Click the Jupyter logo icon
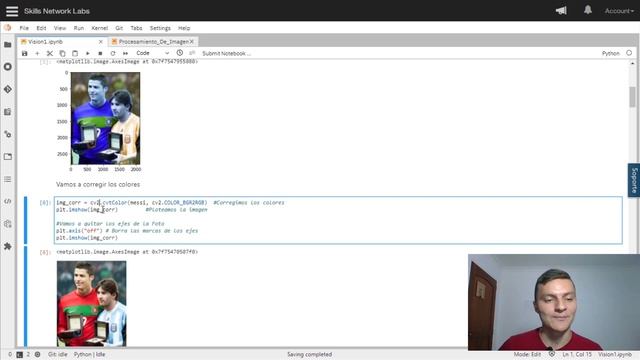 pos(7,28)
